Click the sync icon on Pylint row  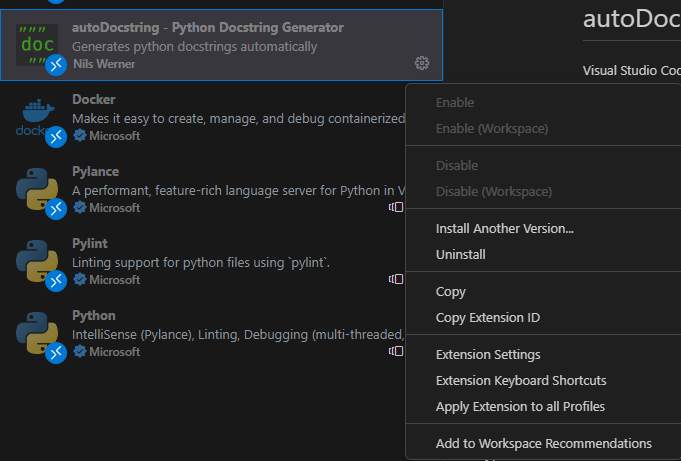point(396,279)
